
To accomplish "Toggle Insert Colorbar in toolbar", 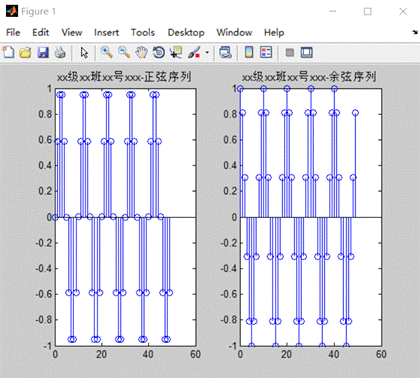I will pyautogui.click(x=249, y=52).
